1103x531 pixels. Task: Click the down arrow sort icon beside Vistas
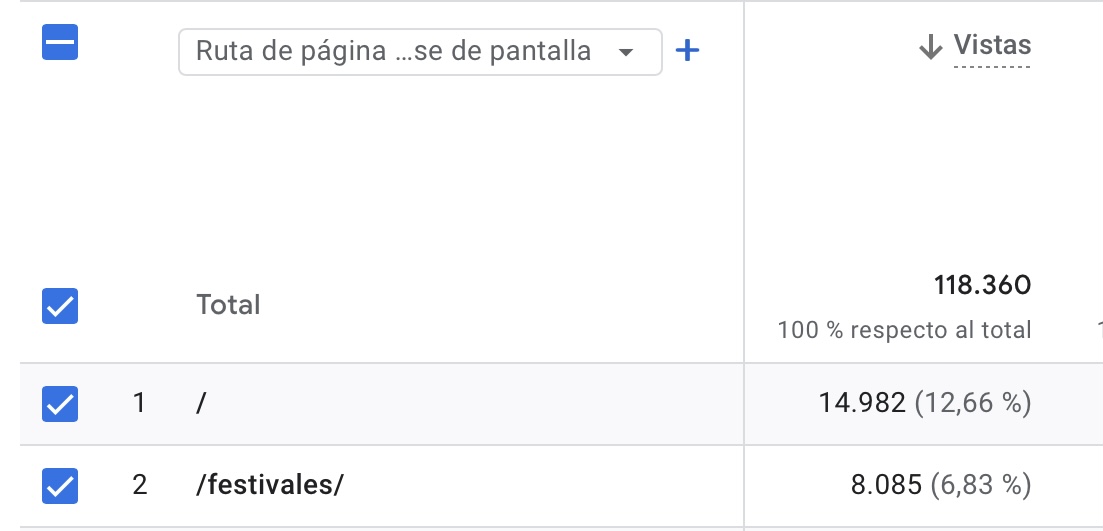click(931, 47)
